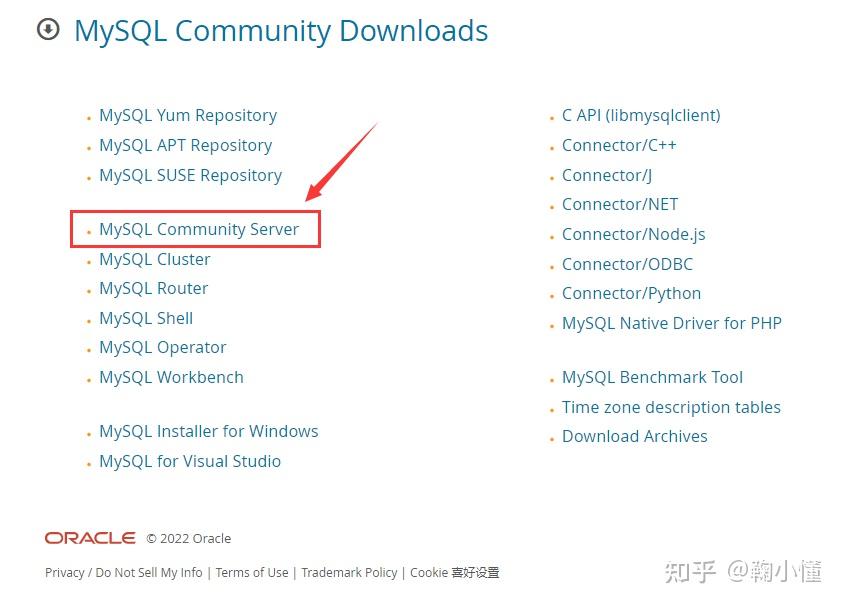Open Trademark Policy footer link
Viewport: 842px width, 605px height.
click(349, 573)
